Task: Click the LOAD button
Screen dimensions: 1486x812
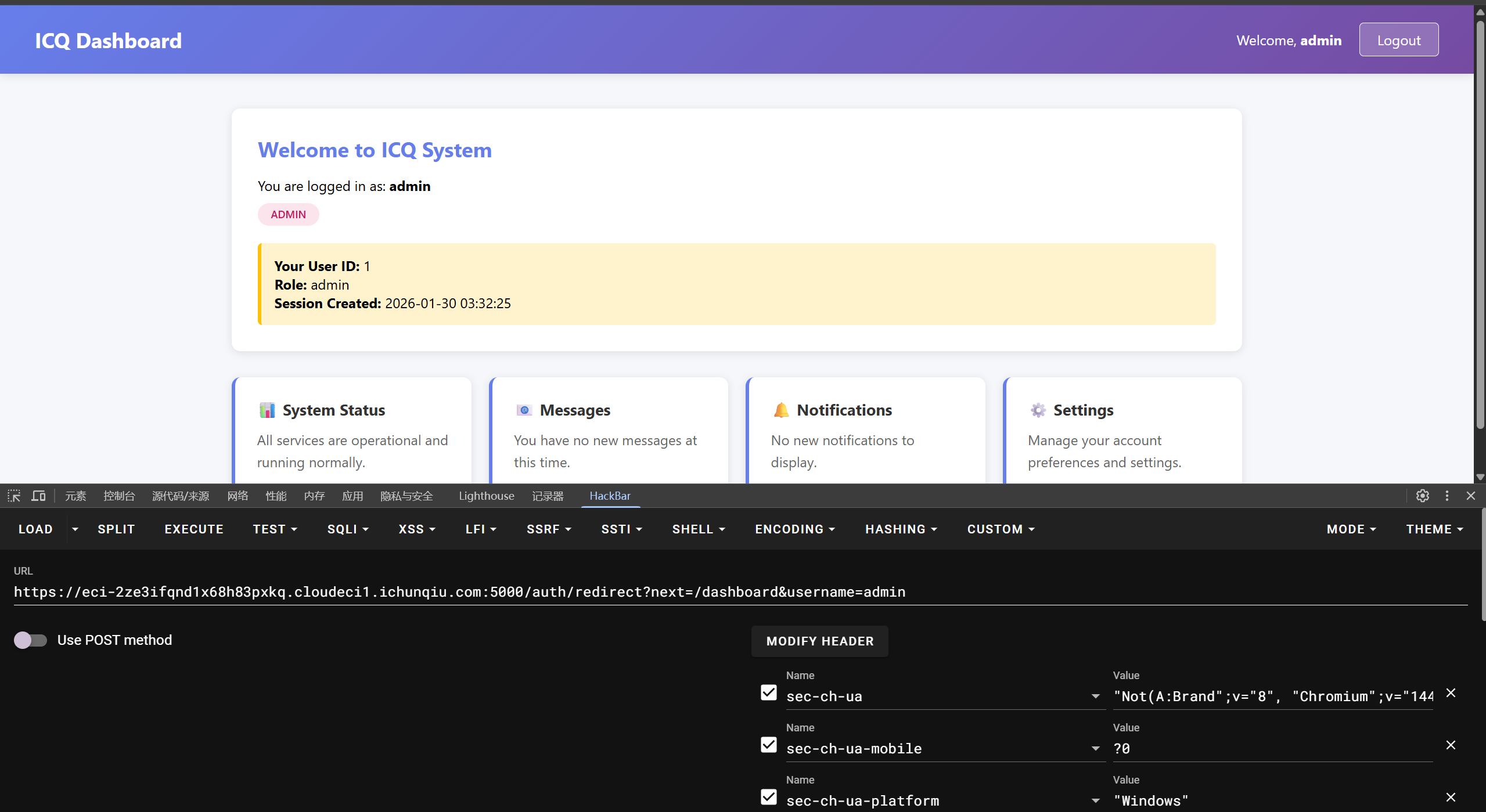Action: [35, 529]
